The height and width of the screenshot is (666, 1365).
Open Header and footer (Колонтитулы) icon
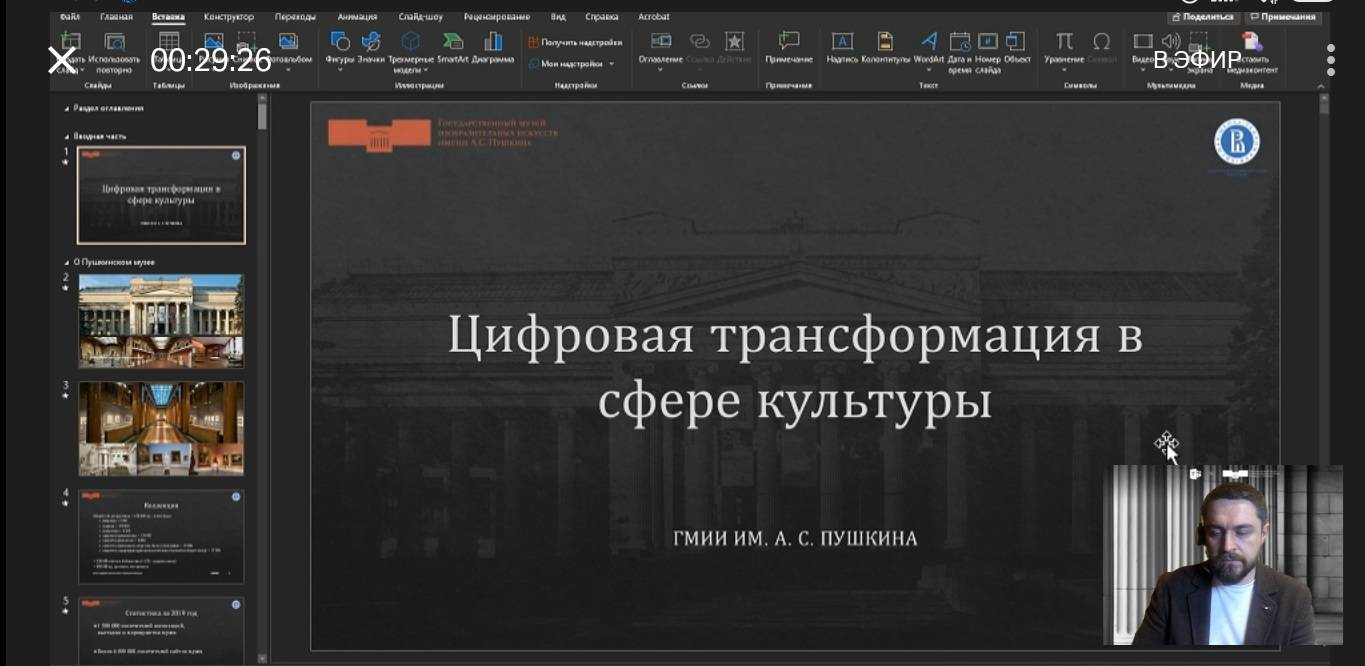coord(885,41)
